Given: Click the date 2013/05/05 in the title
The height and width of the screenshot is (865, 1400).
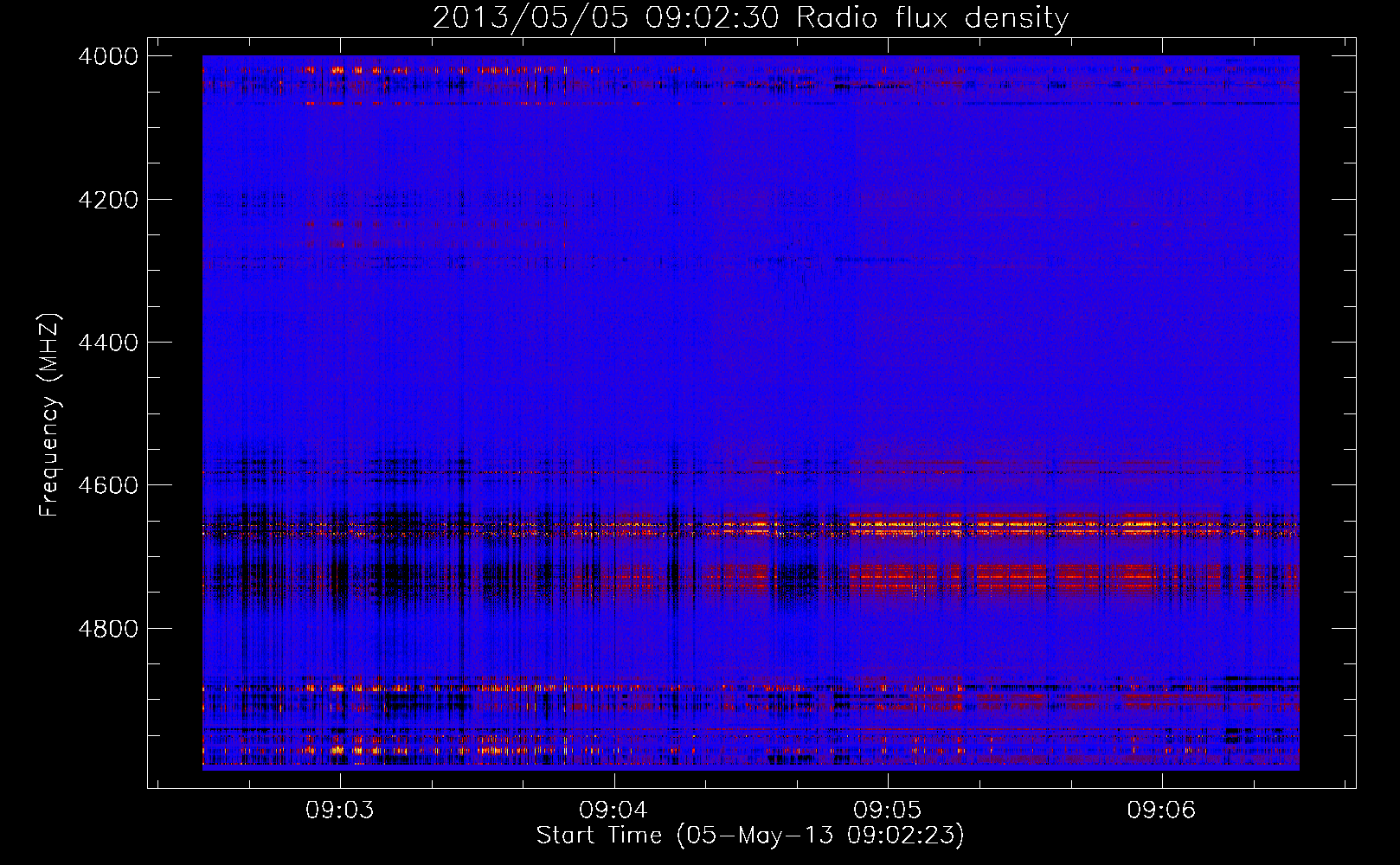Looking at the screenshot, I should tap(530, 17).
